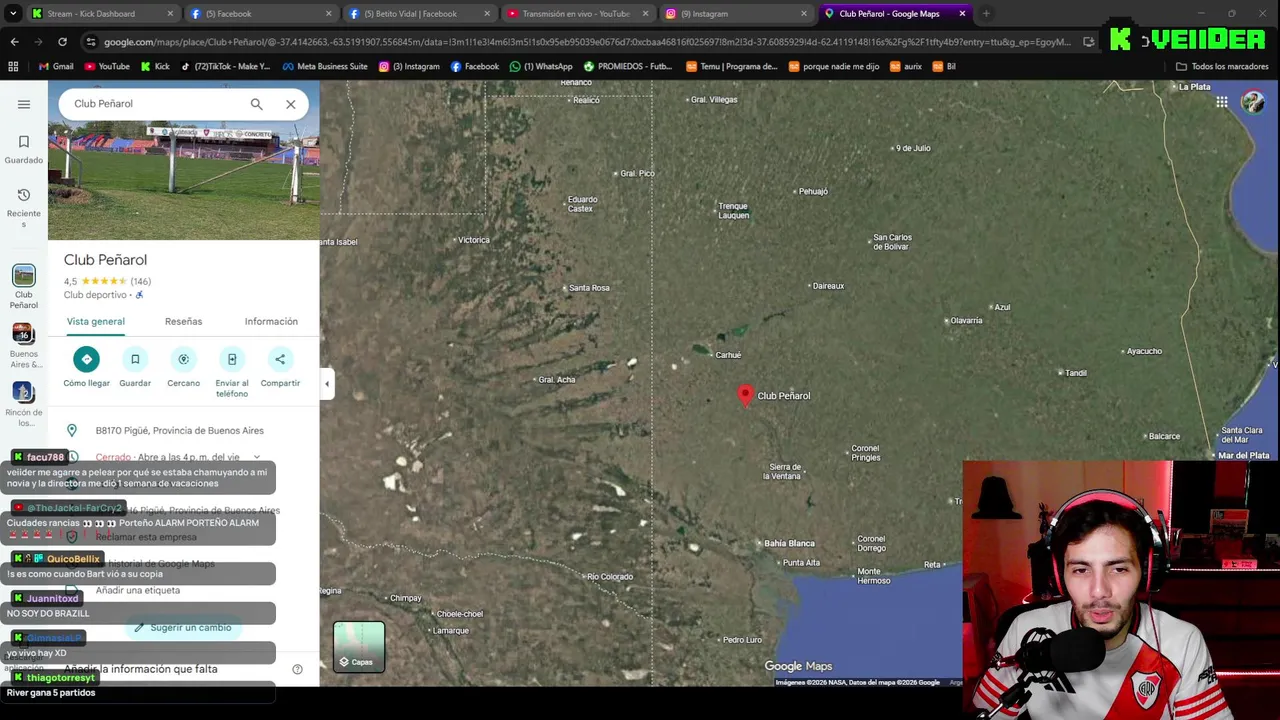
Task: Click the Bahía Blanca map label
Action: (x=790, y=543)
